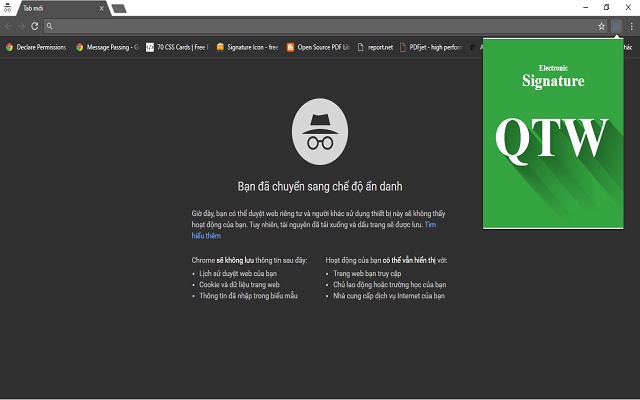Click 'Electronic Signature' title in popup
The image size is (640, 400).
pos(553,76)
